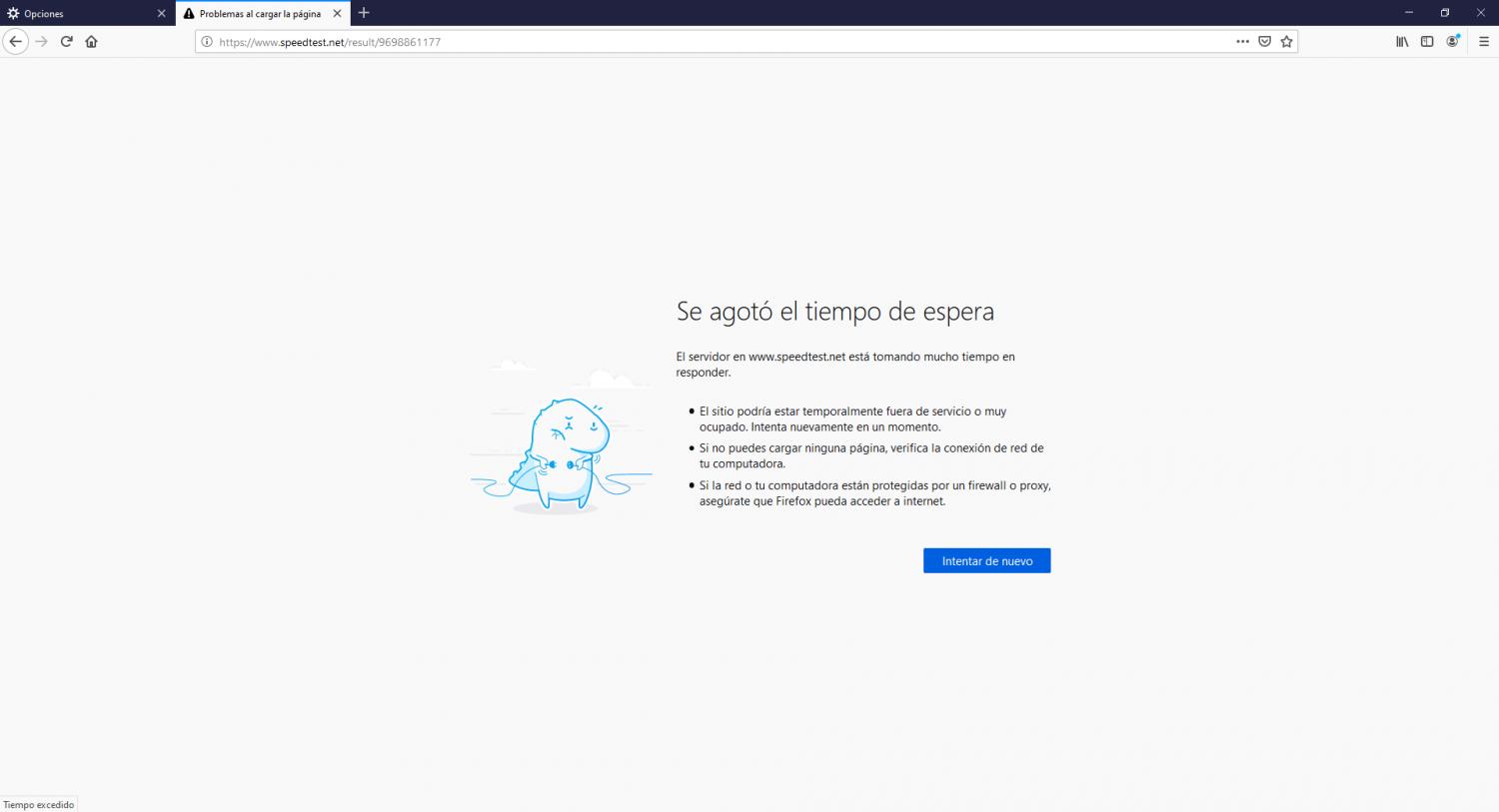Click the Forward navigation arrow
The width and height of the screenshot is (1499, 812).
41,42
